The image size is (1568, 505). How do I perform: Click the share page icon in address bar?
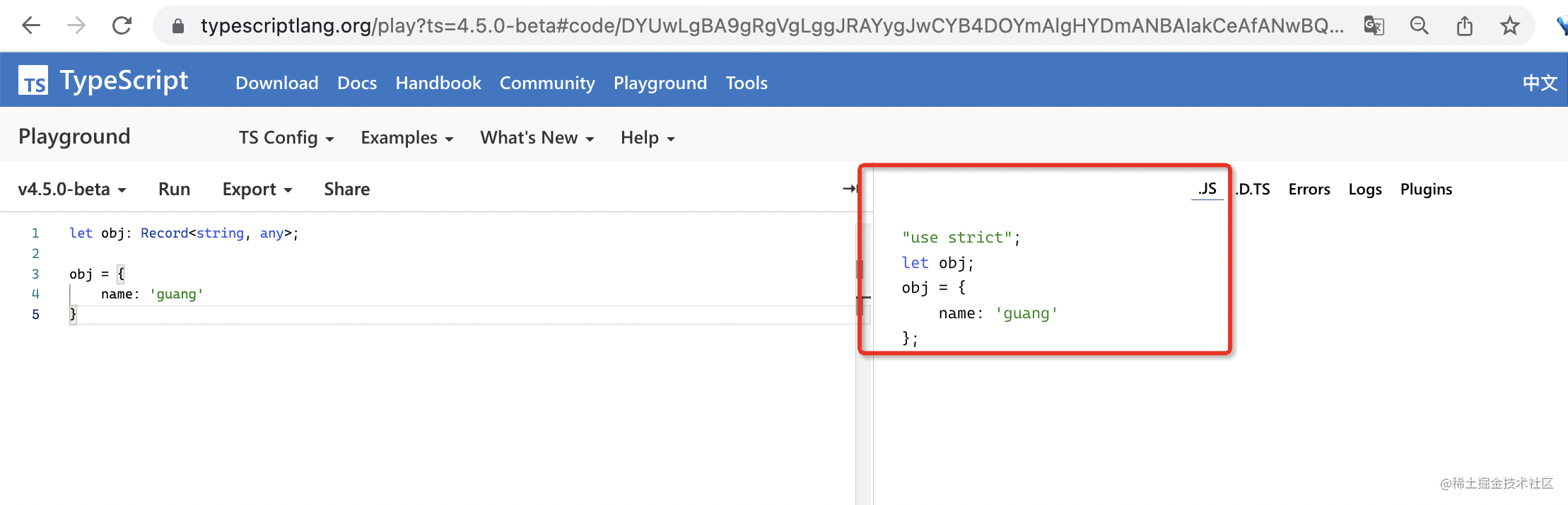click(1464, 26)
